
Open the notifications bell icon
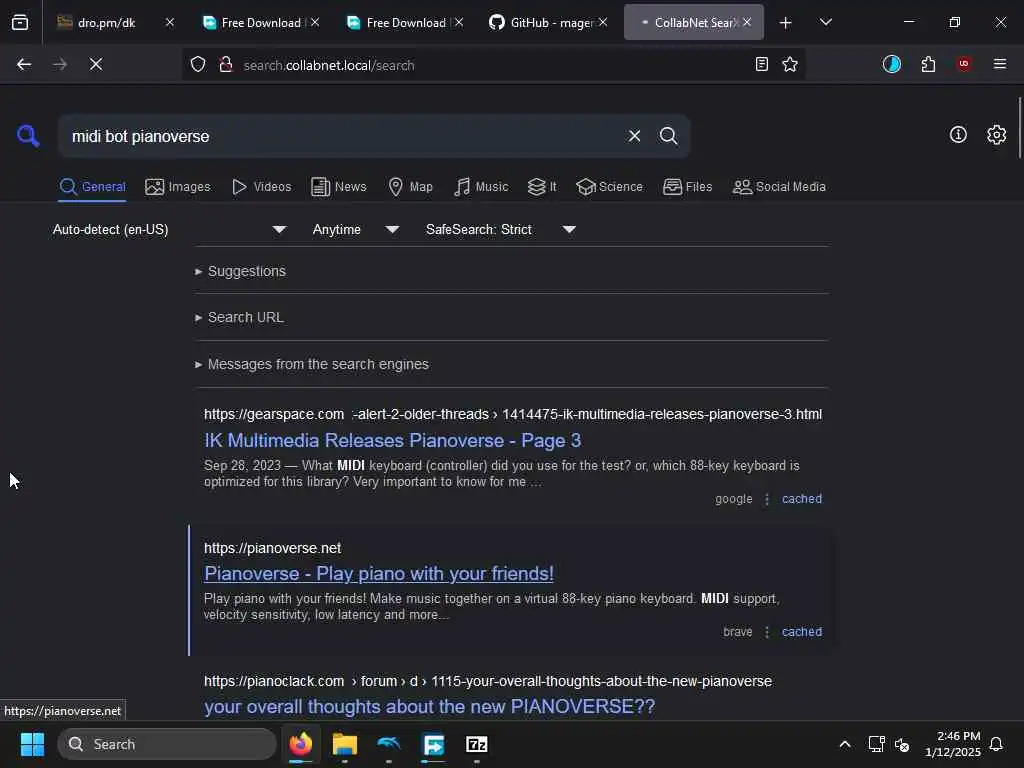click(997, 744)
